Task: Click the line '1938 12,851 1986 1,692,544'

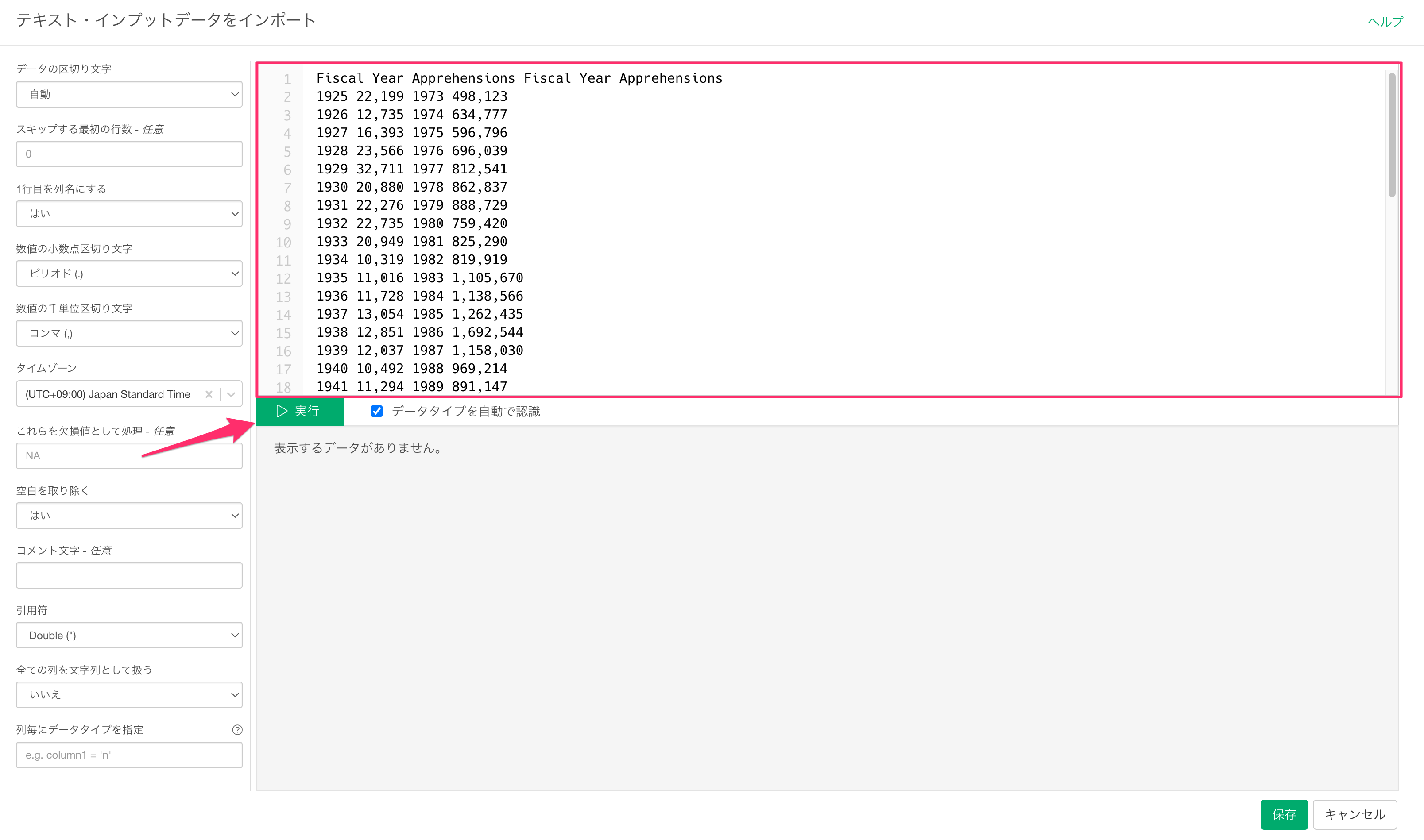Action: (x=420, y=332)
